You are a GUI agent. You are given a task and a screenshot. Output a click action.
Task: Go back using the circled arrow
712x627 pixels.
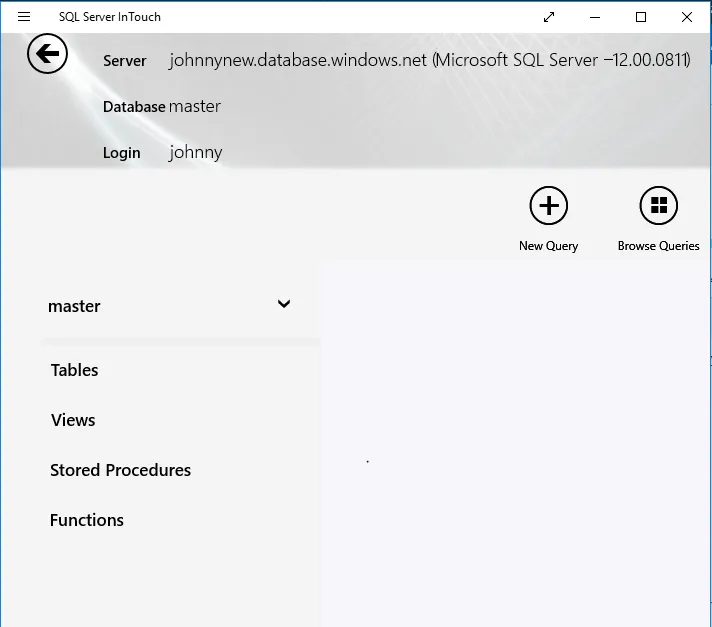(47, 54)
